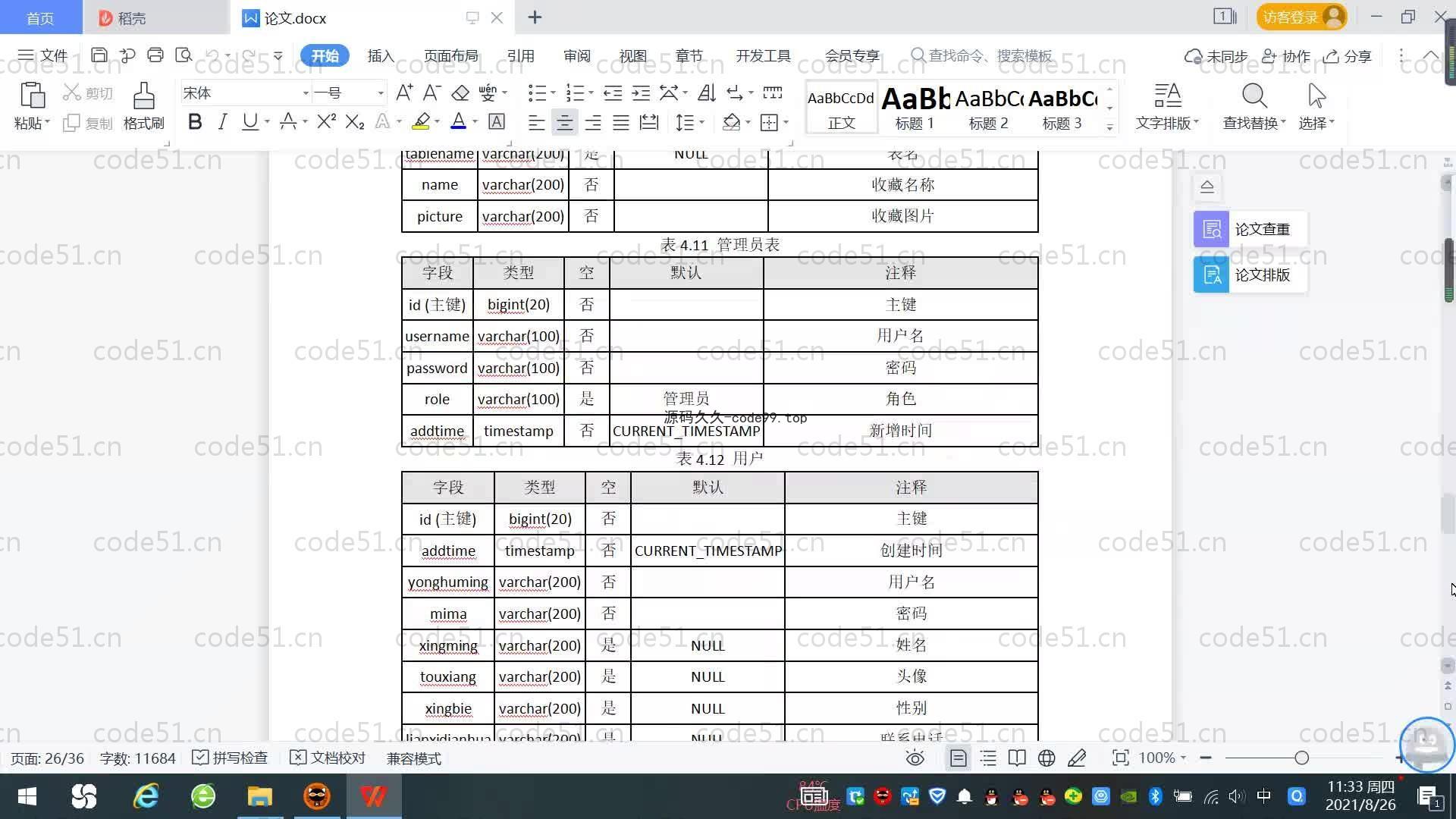Click the 协作 collaborate button

[1286, 56]
